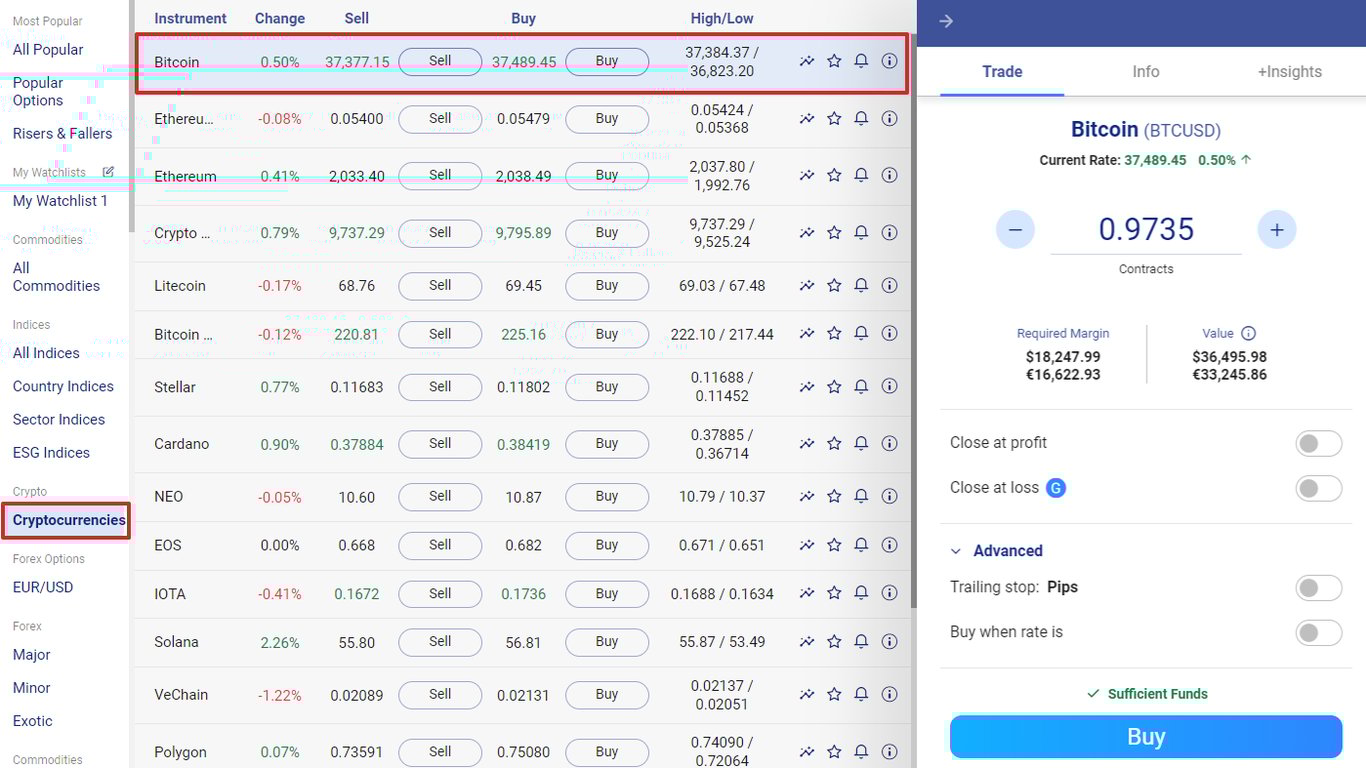The width and height of the screenshot is (1366, 768).
Task: Enable the Close at profit toggle
Action: 1318,443
